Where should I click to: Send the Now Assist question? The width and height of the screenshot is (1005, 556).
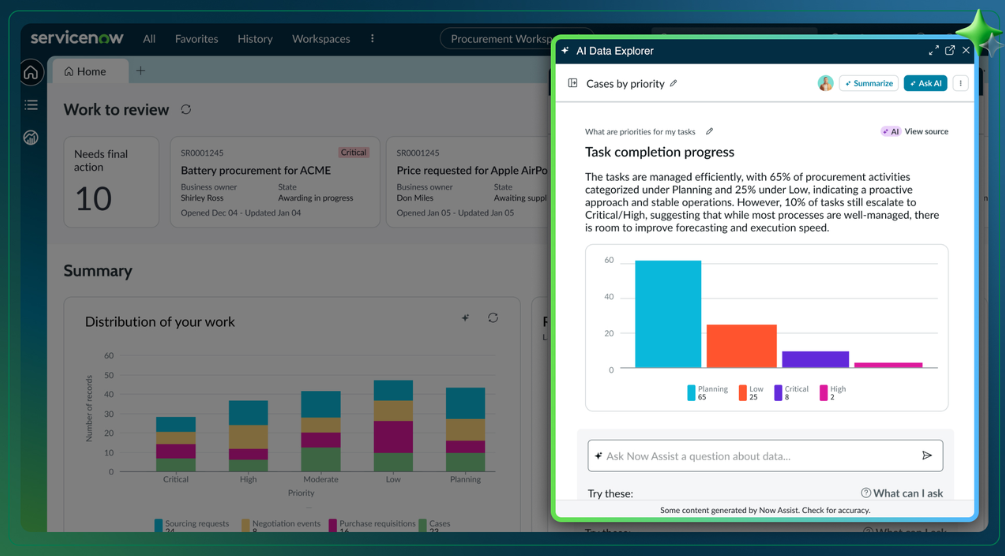(927, 456)
